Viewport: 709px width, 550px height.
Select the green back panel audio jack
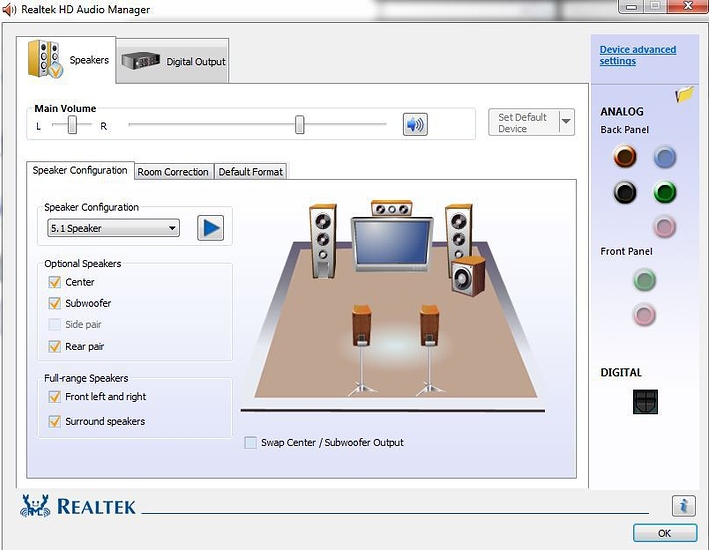point(664,192)
